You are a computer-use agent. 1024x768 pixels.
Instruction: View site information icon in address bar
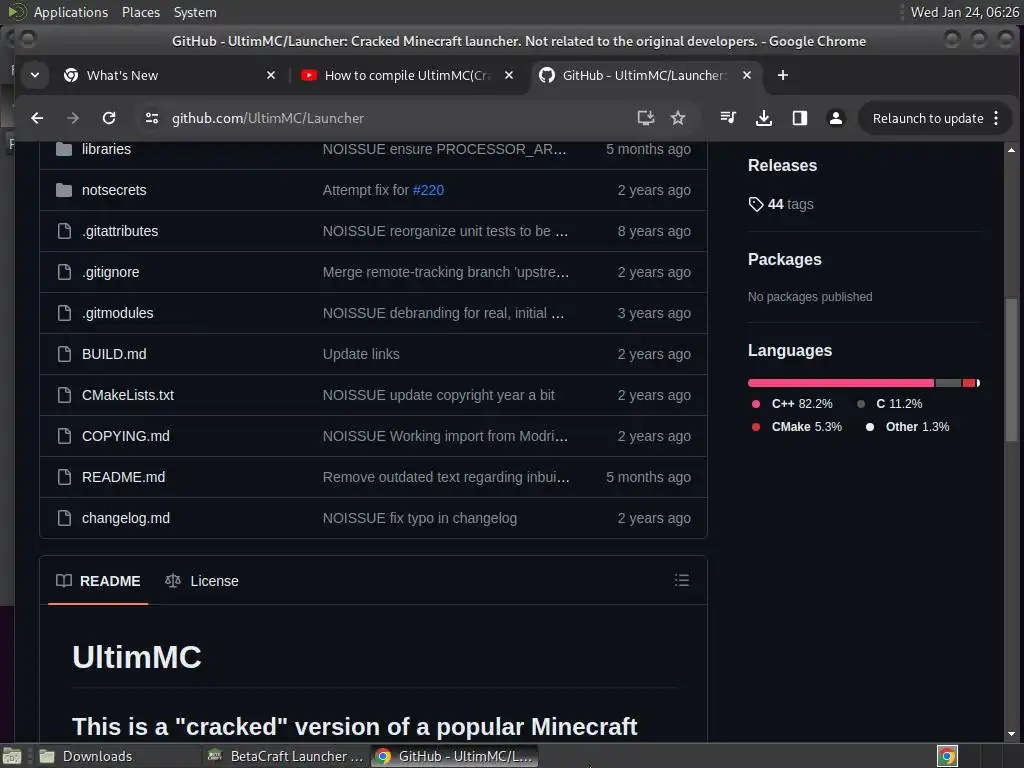[x=152, y=118]
